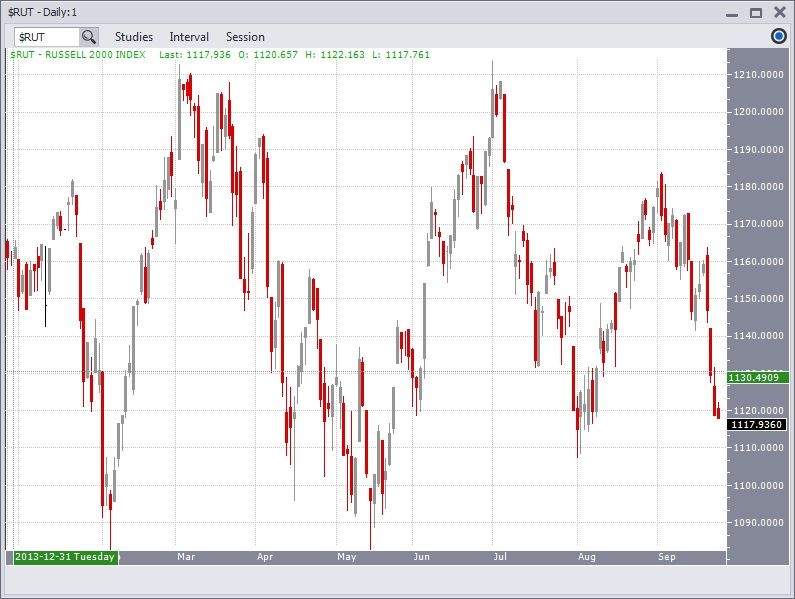The image size is (795, 599).
Task: Click the 1210.0000 price axis label
Action: tap(758, 75)
